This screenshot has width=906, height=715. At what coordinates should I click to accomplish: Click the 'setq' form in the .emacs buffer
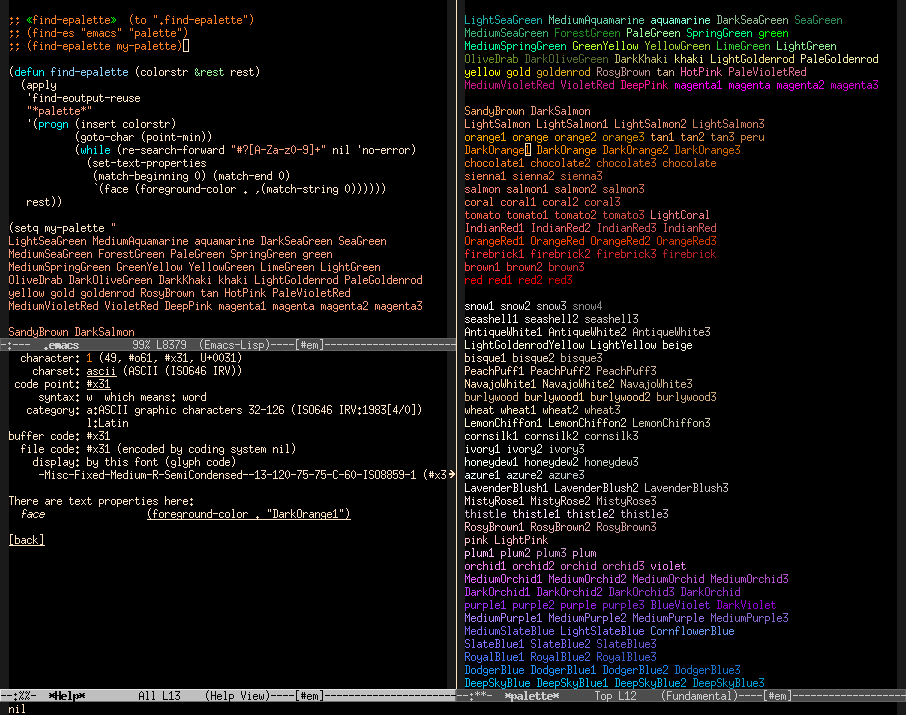[x=26, y=228]
